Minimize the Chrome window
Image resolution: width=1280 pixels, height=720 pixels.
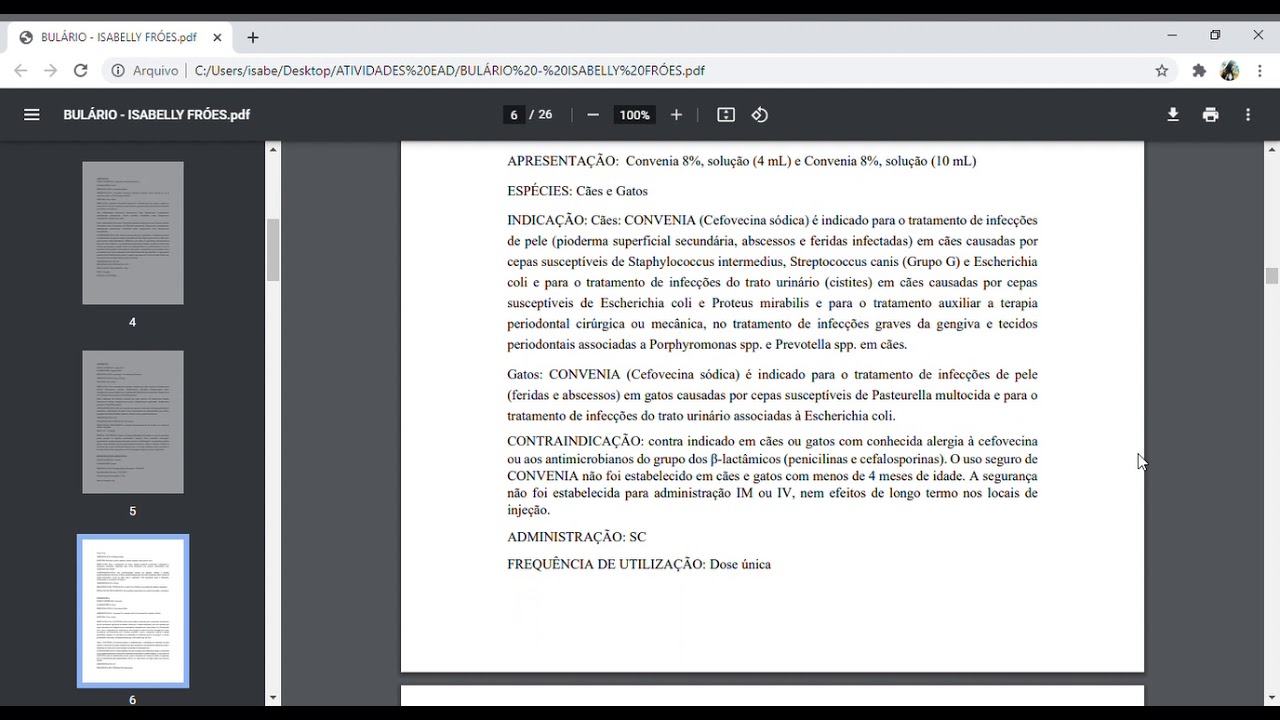[x=1172, y=35]
